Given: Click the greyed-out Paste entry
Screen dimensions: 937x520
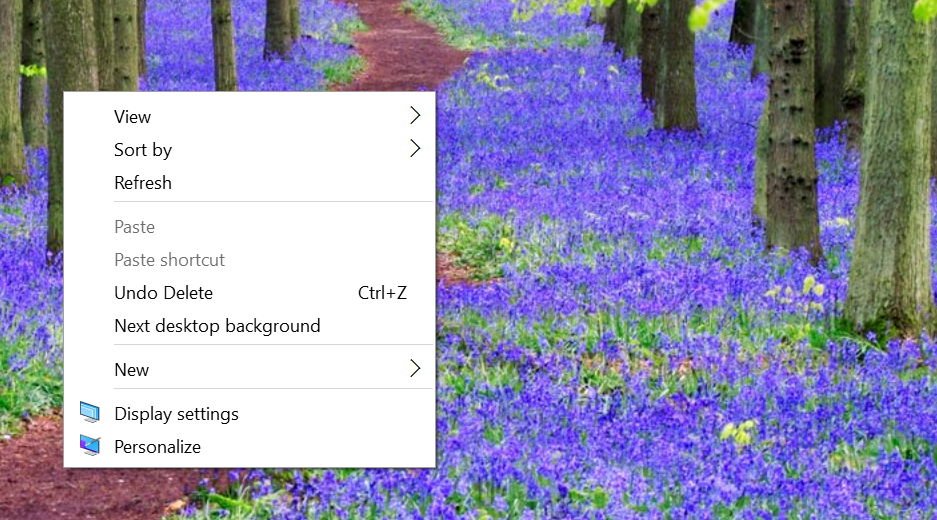Looking at the screenshot, I should [x=134, y=227].
